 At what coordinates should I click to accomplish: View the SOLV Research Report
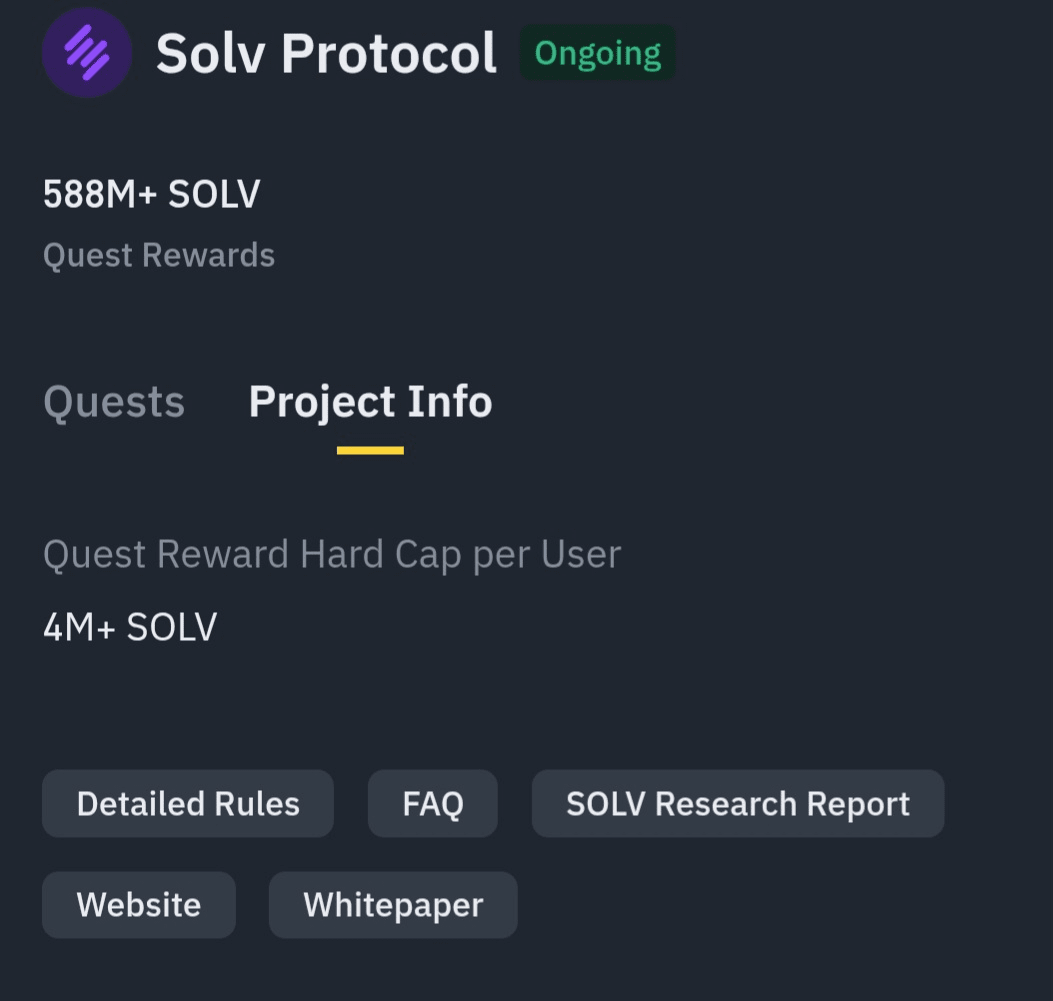(x=737, y=803)
